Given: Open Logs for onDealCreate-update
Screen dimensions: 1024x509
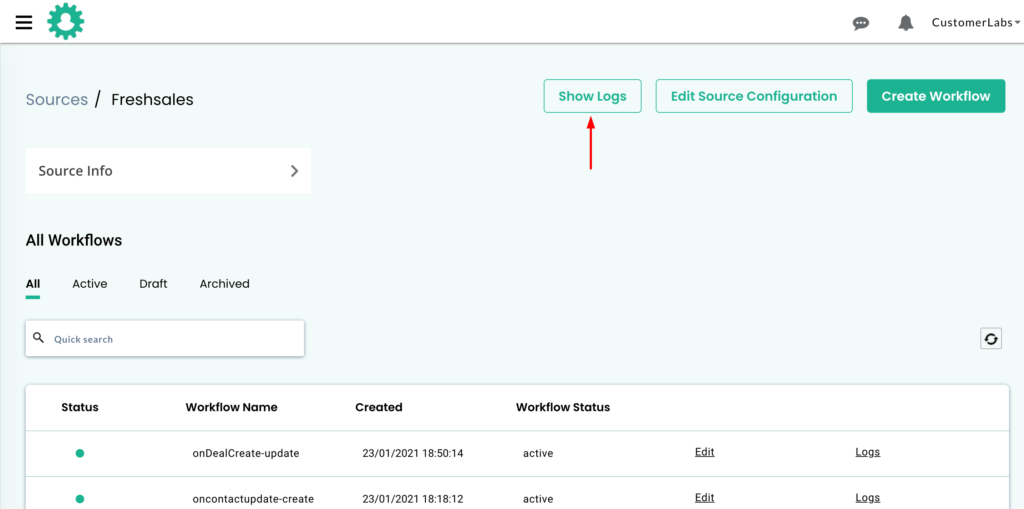Looking at the screenshot, I should 868,452.
